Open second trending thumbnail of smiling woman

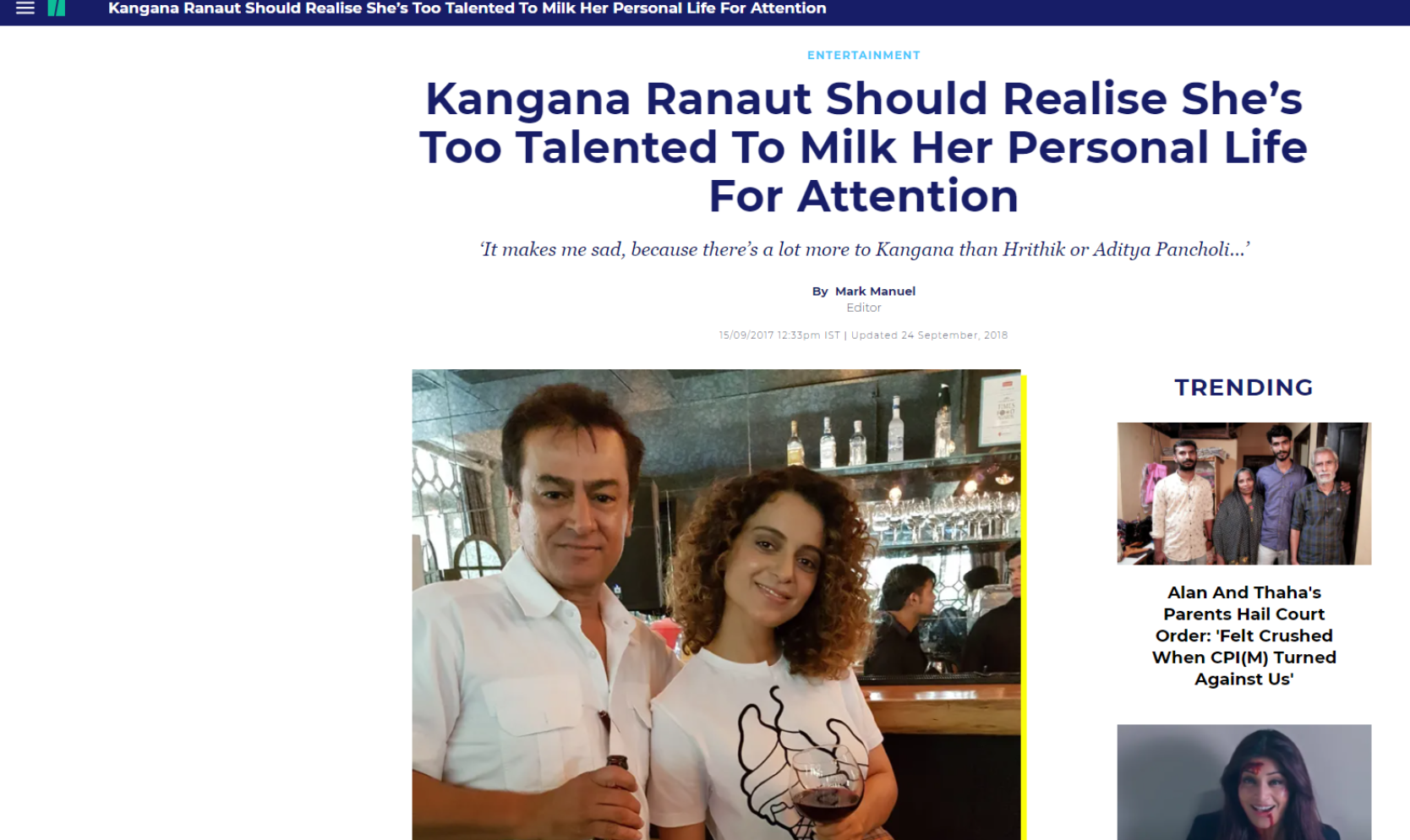pyautogui.click(x=1243, y=782)
